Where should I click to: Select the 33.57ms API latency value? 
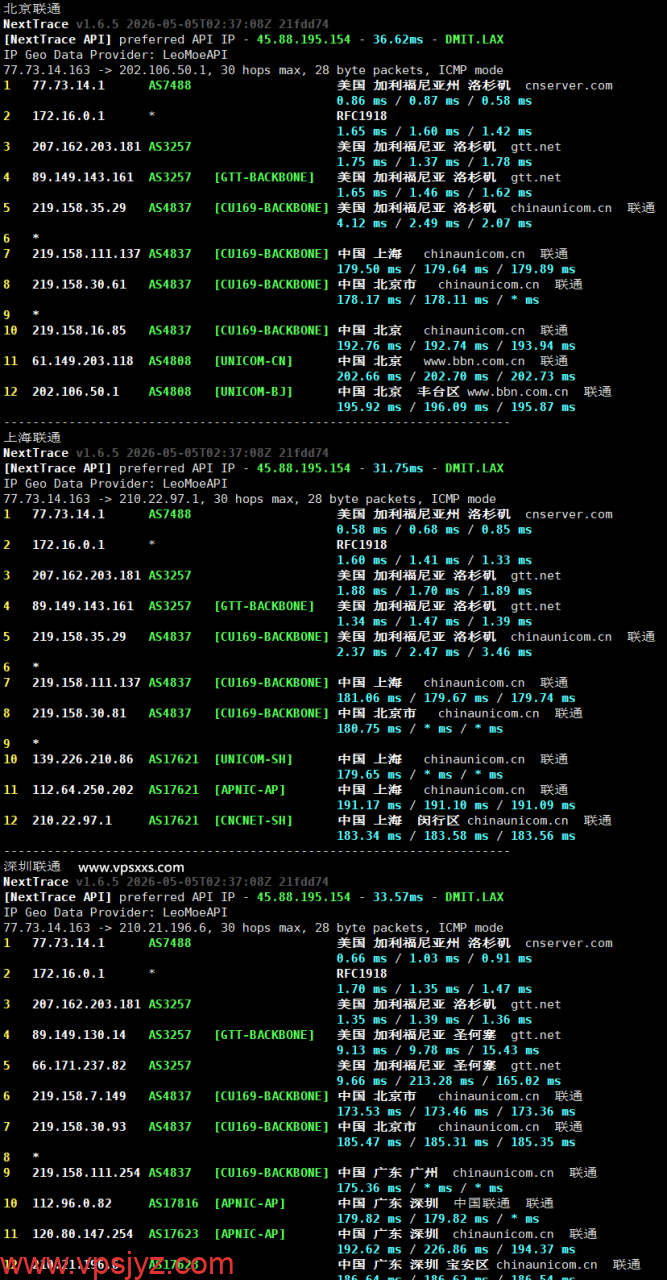(398, 897)
